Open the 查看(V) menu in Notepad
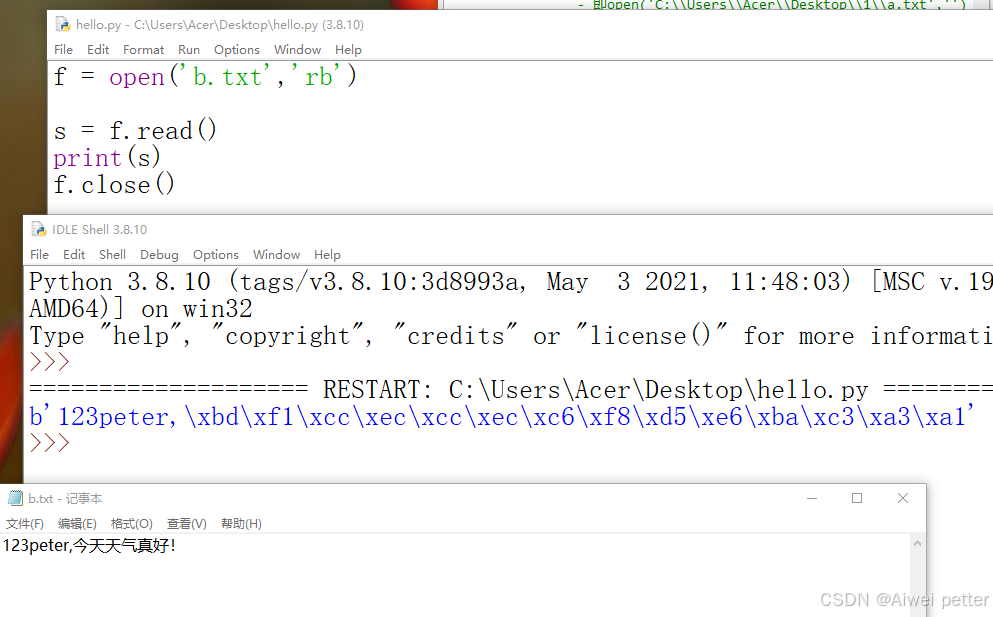 point(186,522)
